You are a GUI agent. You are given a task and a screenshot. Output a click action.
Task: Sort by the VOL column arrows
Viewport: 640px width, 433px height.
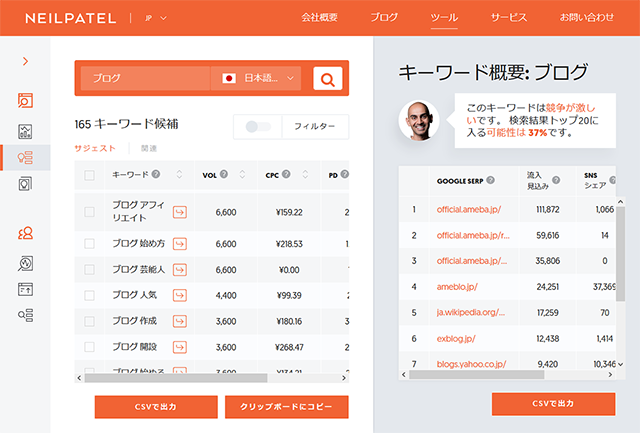[x=242, y=175]
